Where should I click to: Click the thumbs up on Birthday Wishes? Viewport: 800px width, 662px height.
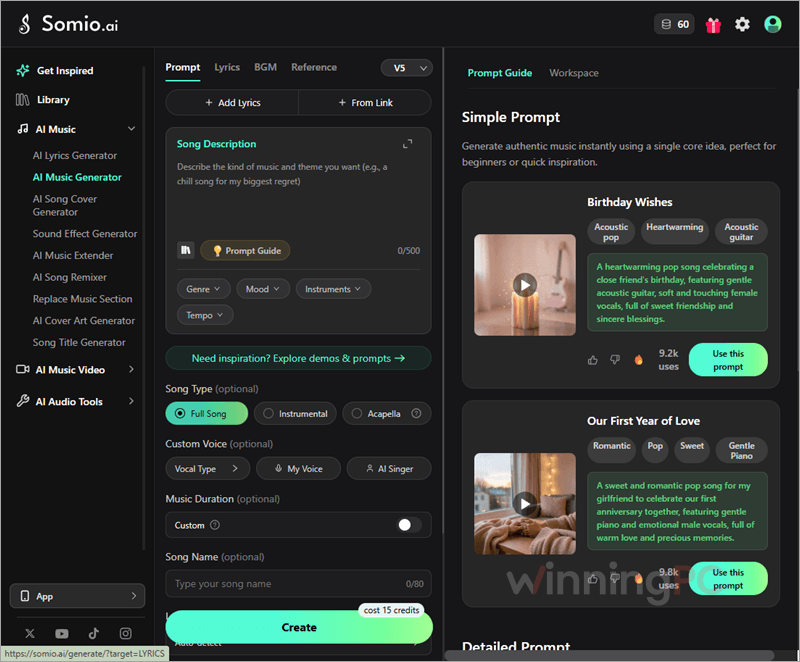(x=592, y=360)
